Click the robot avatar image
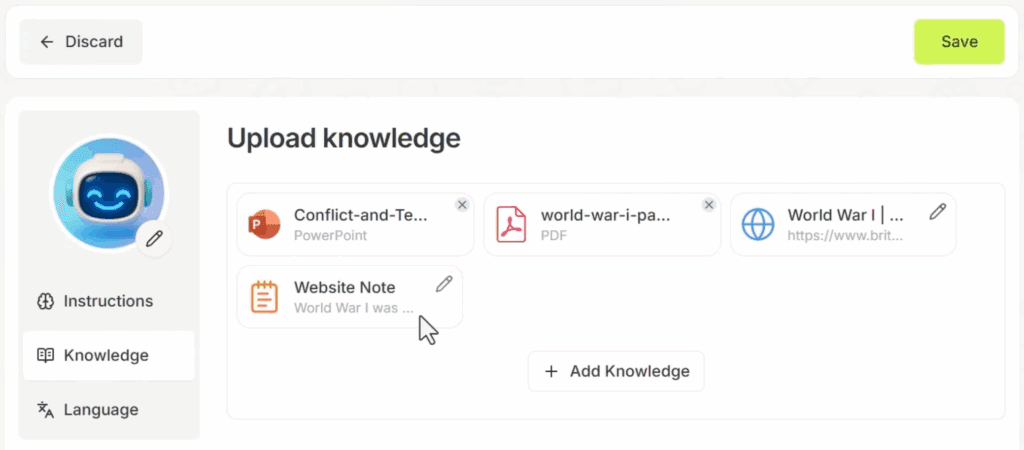The height and width of the screenshot is (450, 1024). (108, 193)
